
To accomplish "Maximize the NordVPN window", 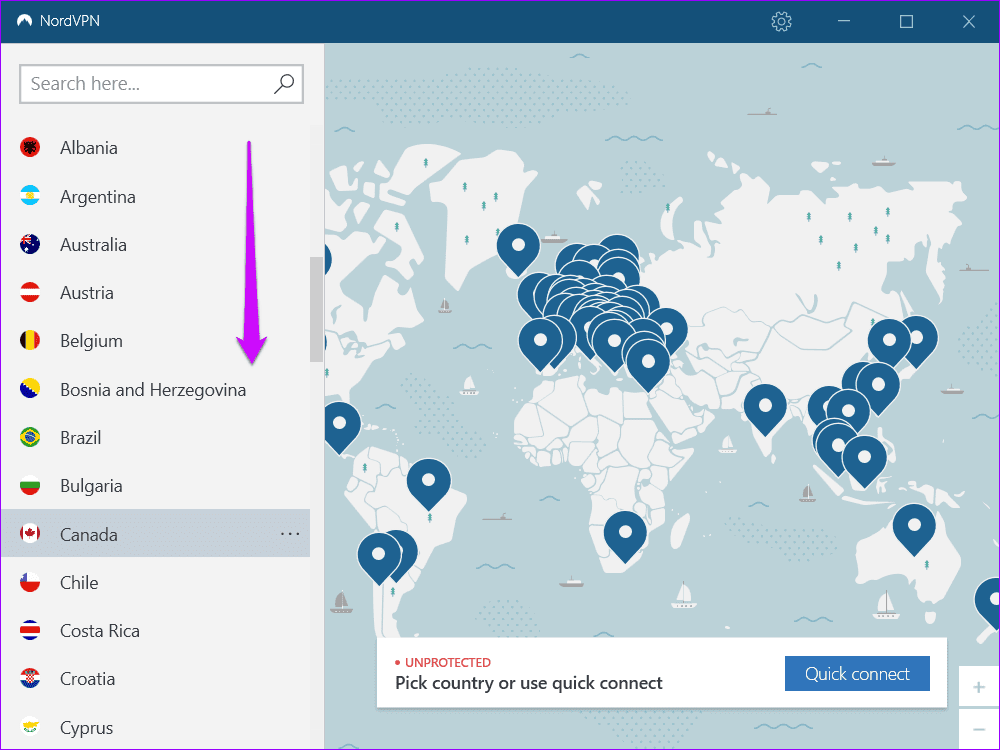I will click(x=906, y=22).
